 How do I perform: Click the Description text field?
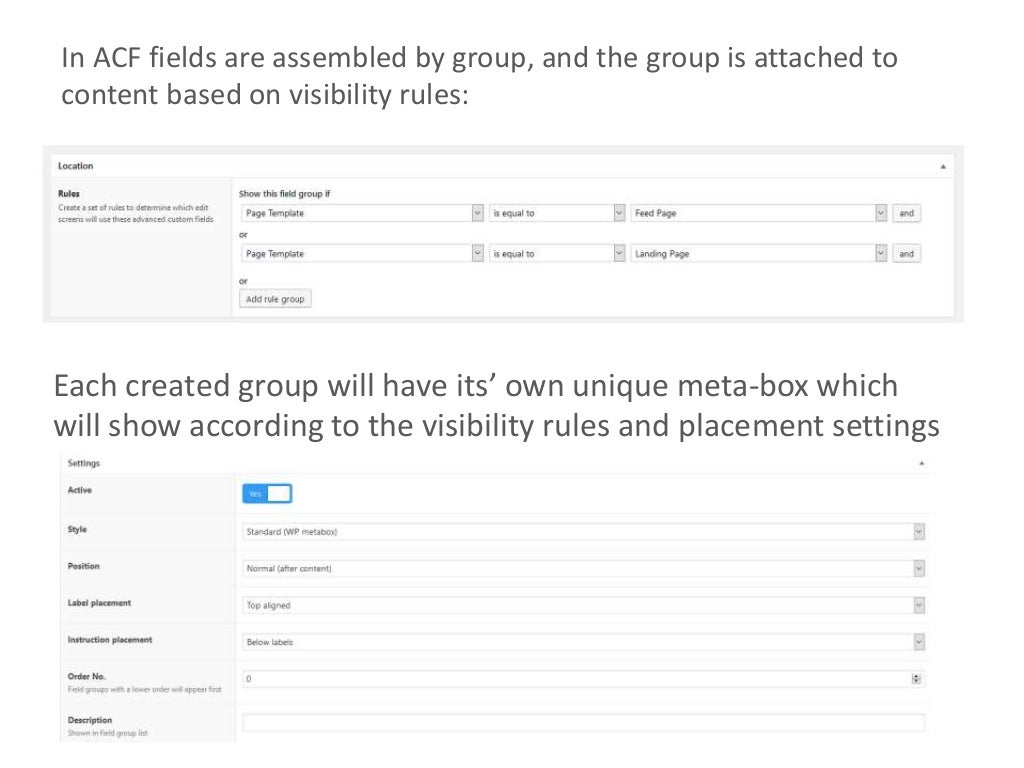(x=583, y=722)
